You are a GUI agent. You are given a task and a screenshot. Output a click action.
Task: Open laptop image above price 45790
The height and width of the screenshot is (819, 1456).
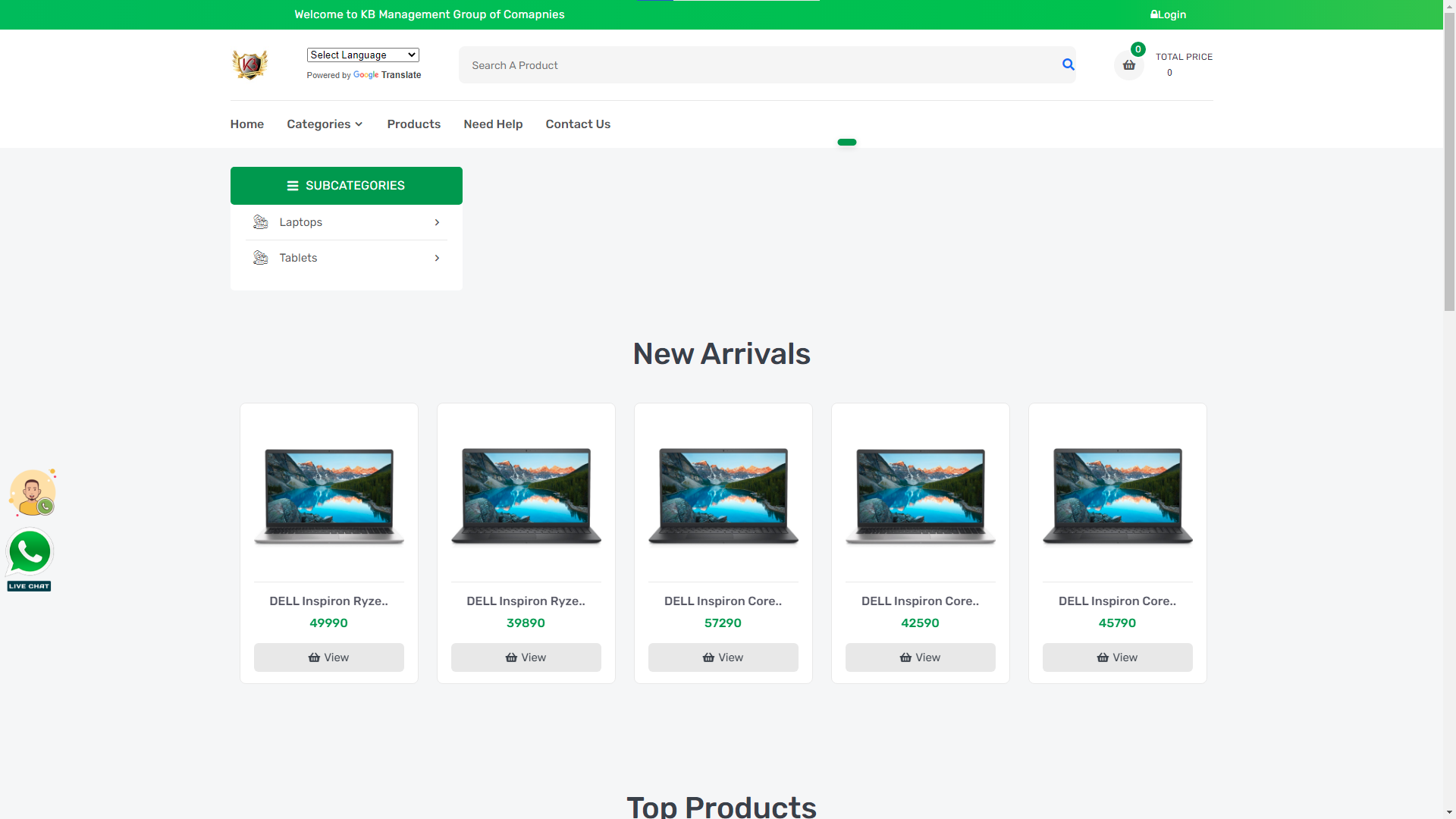point(1118,496)
